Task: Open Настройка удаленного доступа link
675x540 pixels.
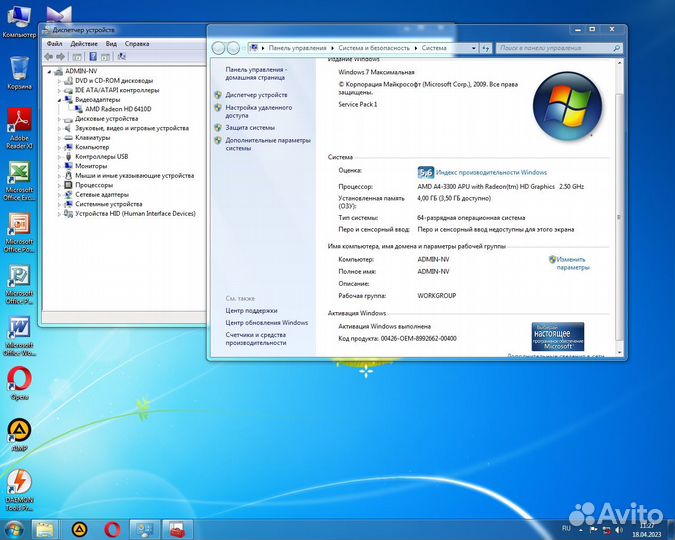Action: tap(259, 112)
